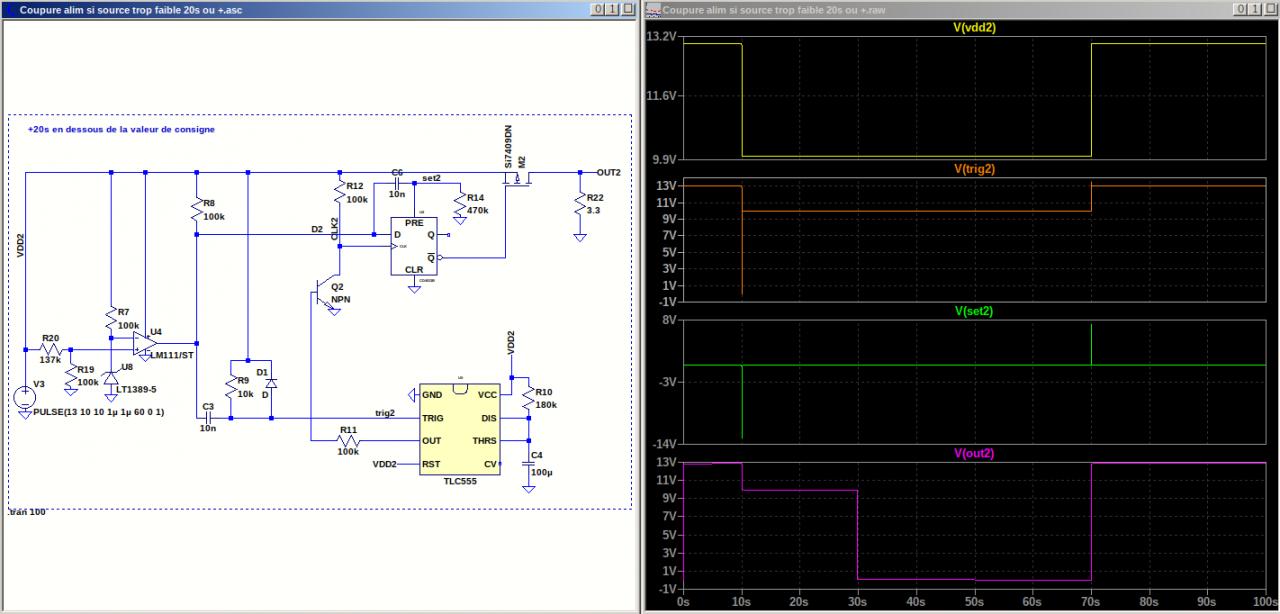Click the V(out2) trace label

pyautogui.click(x=974, y=453)
